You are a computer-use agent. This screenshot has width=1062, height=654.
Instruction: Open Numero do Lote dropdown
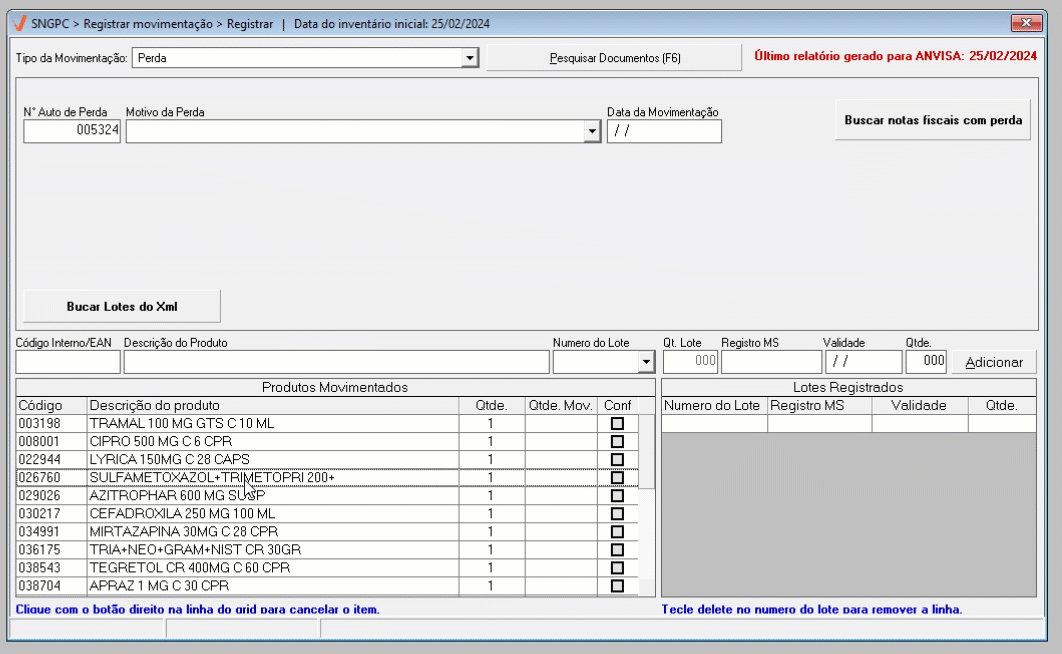[645, 362]
